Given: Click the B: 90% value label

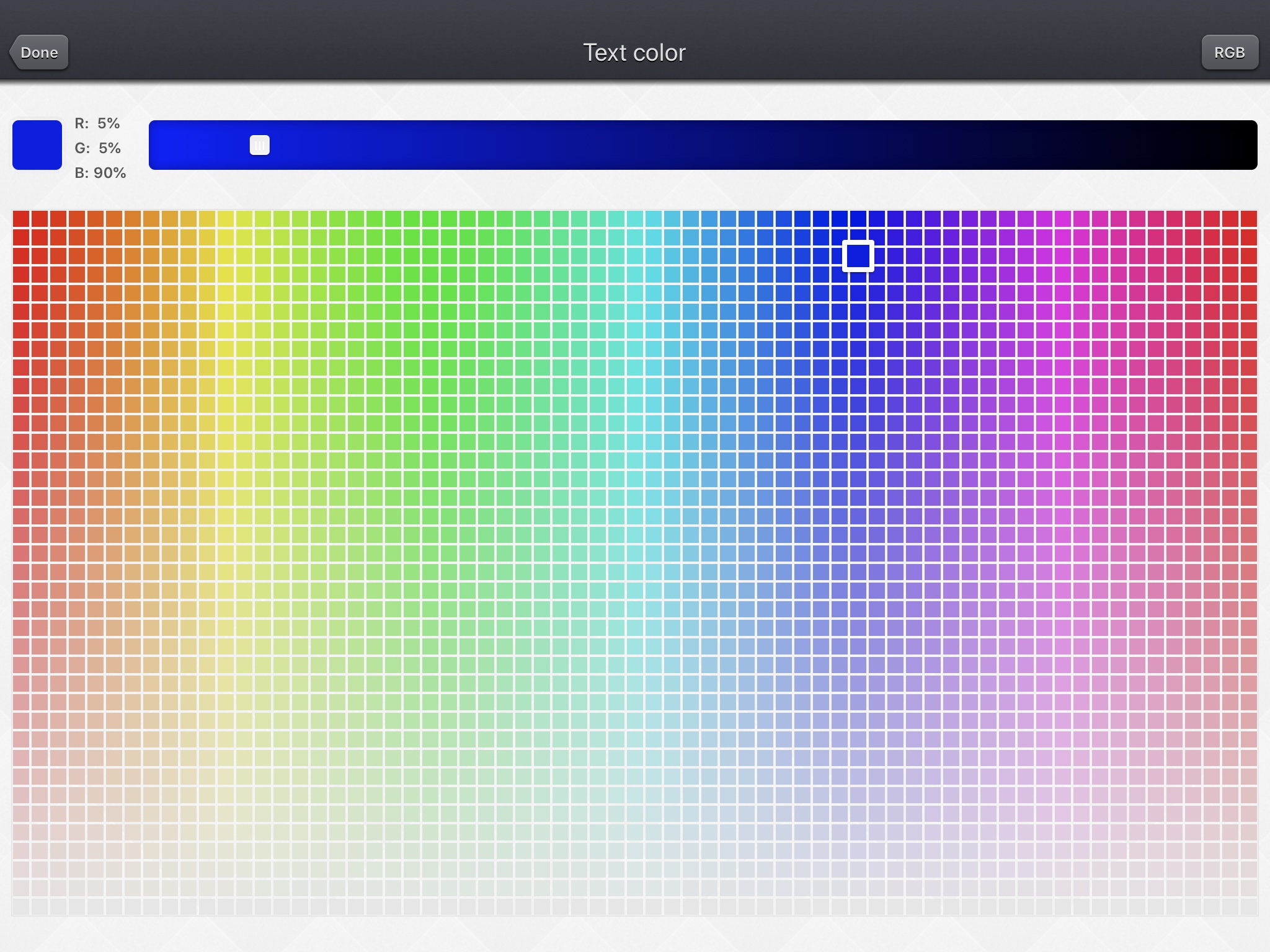Looking at the screenshot, I should coord(100,173).
